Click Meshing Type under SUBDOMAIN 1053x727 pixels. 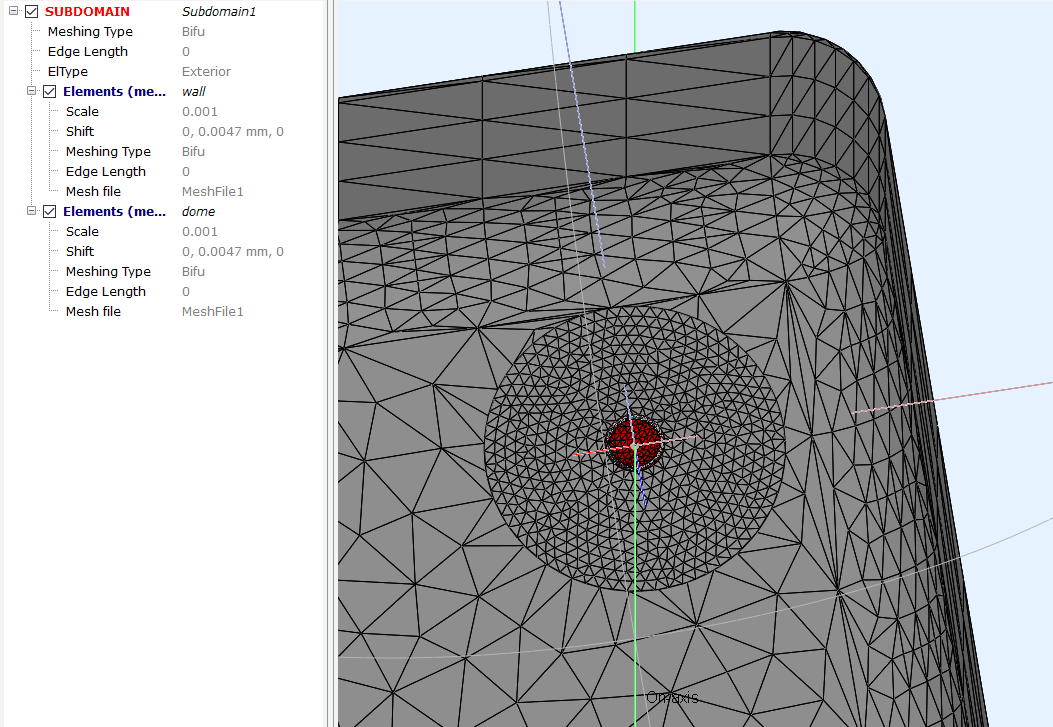tap(90, 32)
